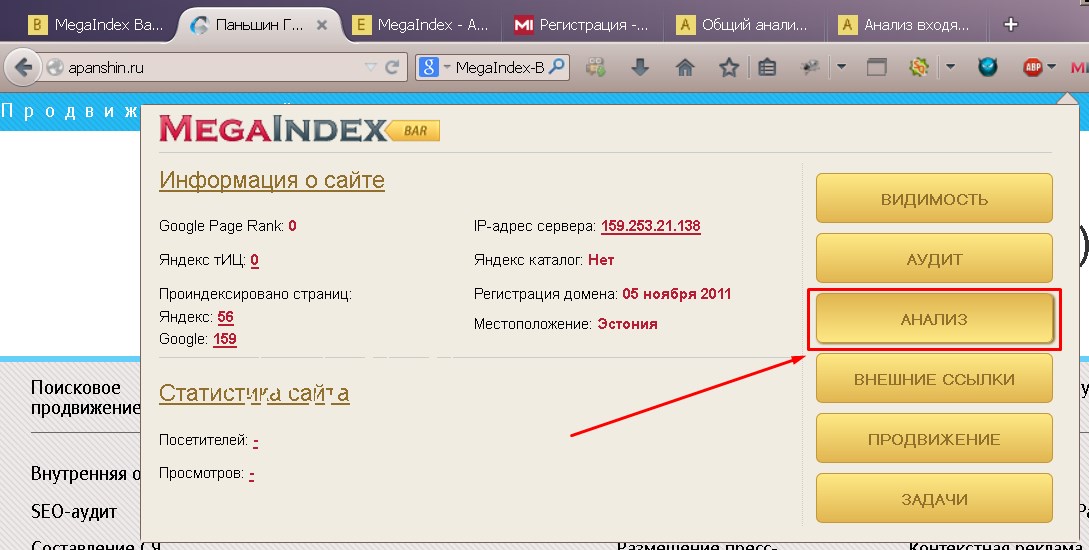Click the АУДИТ button
Image resolution: width=1089 pixels, height=550 pixels.
point(934,259)
